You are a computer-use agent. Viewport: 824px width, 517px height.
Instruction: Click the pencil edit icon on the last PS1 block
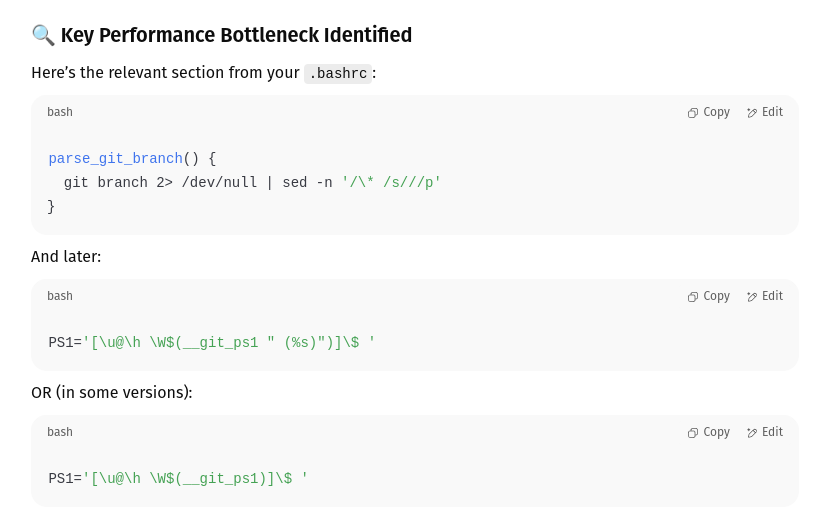click(x=752, y=433)
